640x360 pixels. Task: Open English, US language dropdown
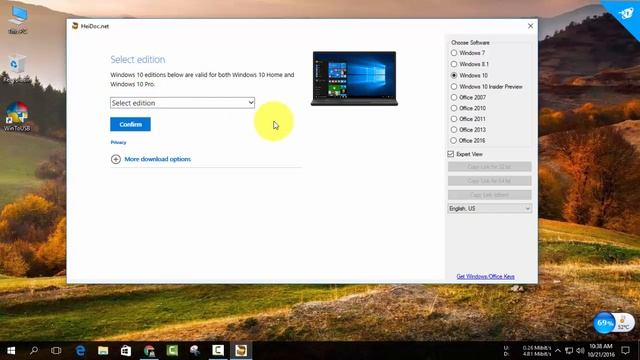click(x=490, y=209)
